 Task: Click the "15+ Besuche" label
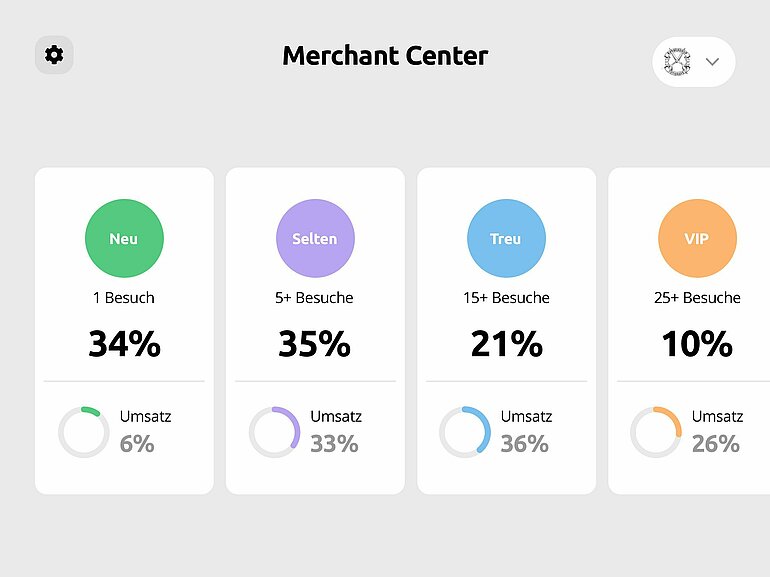click(x=506, y=298)
